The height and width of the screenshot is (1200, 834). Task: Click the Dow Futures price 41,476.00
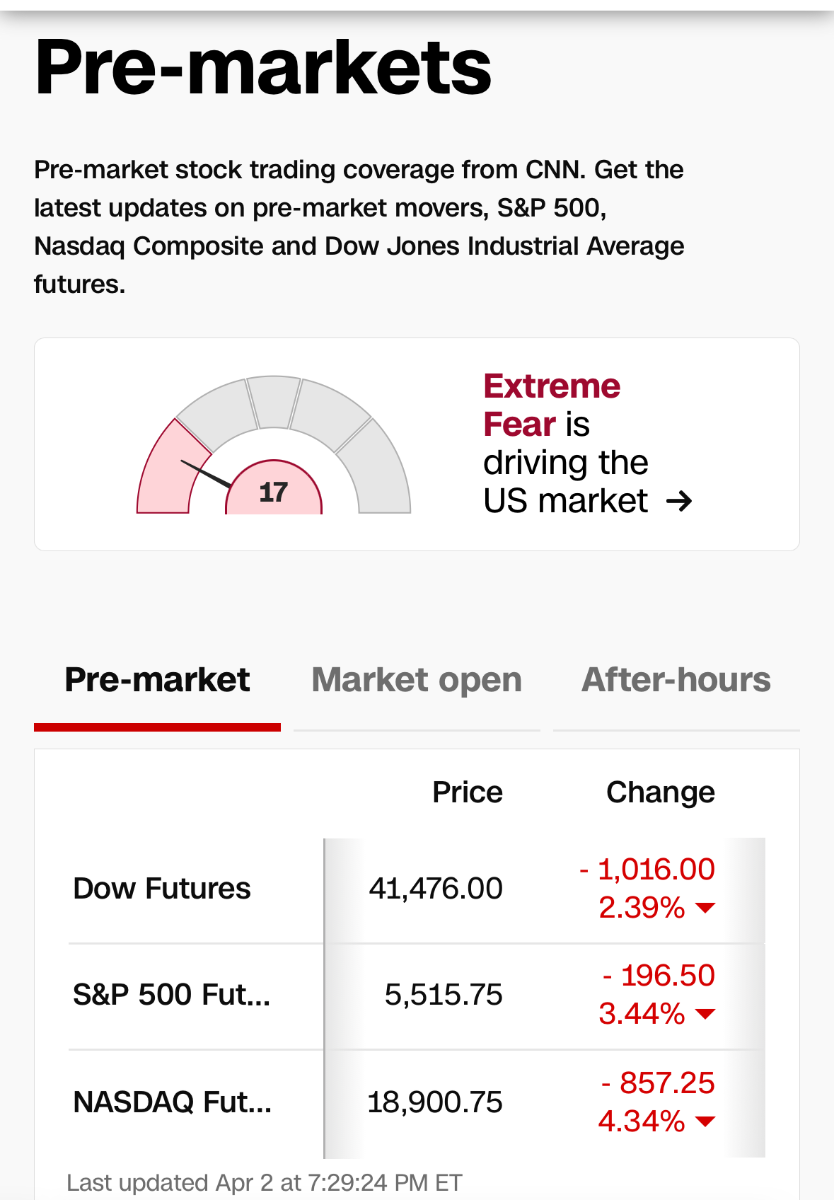435,888
